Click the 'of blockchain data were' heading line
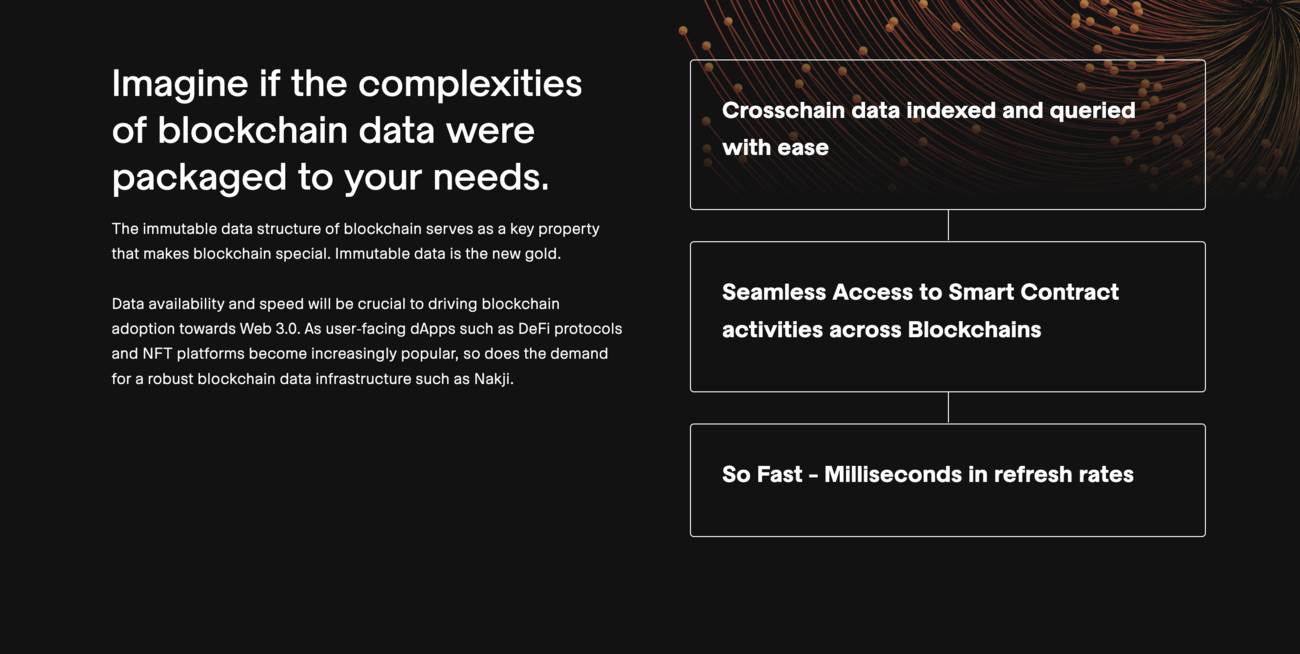This screenshot has height=654, width=1300. pos(323,130)
